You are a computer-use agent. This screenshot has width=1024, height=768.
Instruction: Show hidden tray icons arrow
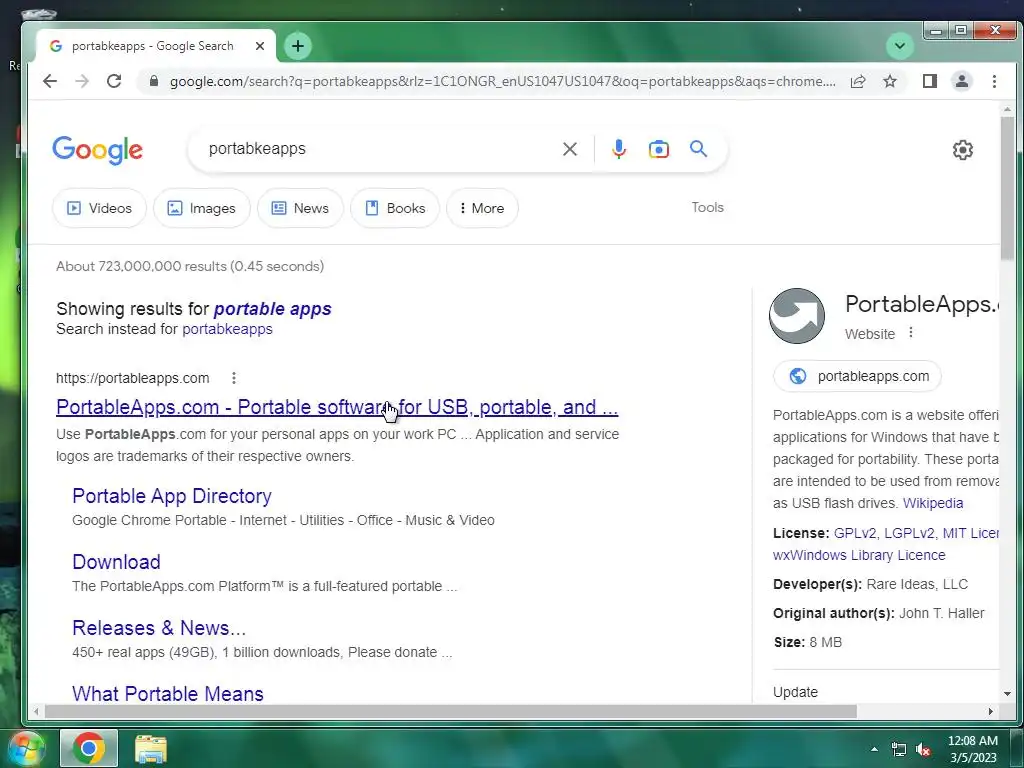[874, 749]
